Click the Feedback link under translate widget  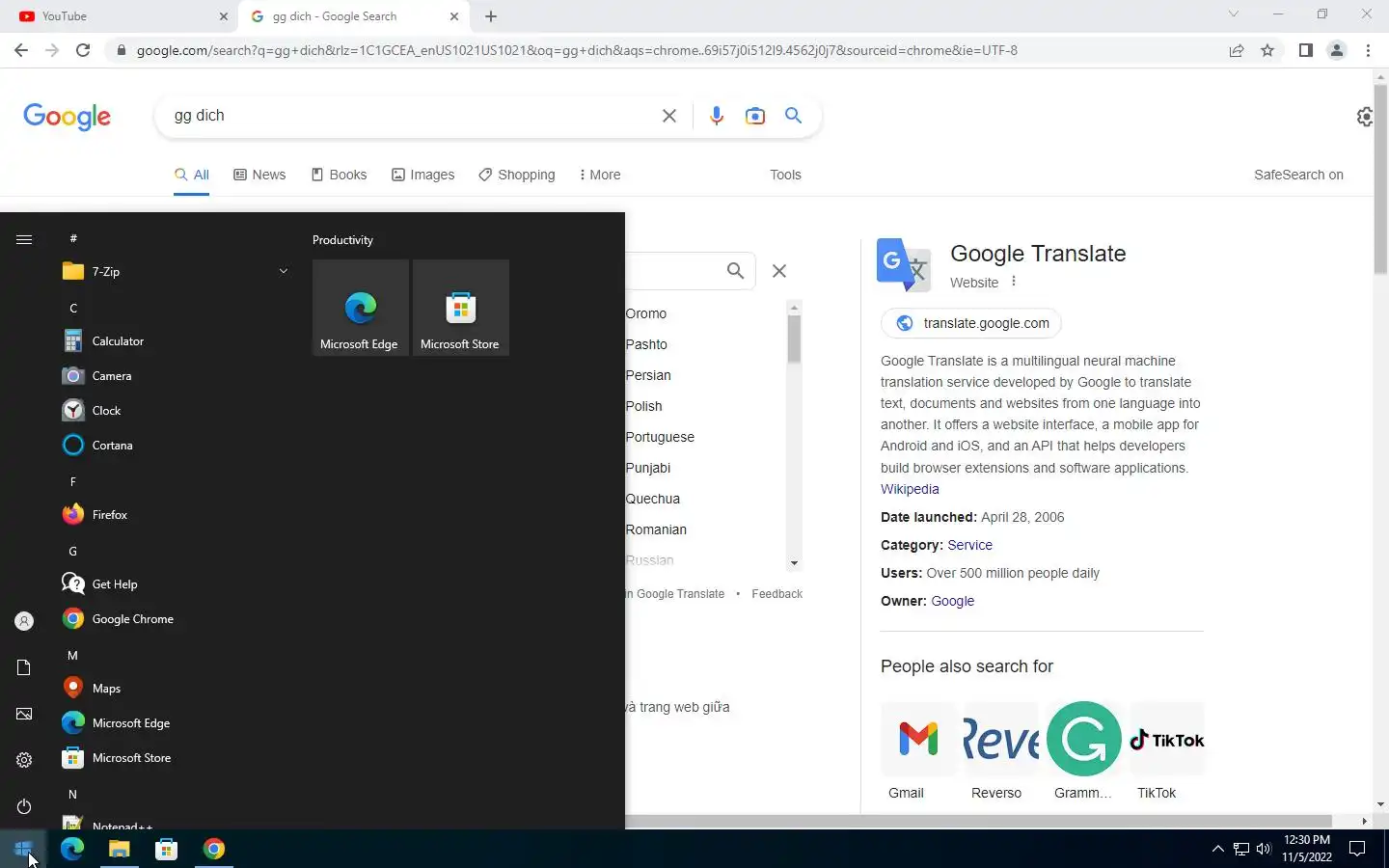click(x=776, y=594)
